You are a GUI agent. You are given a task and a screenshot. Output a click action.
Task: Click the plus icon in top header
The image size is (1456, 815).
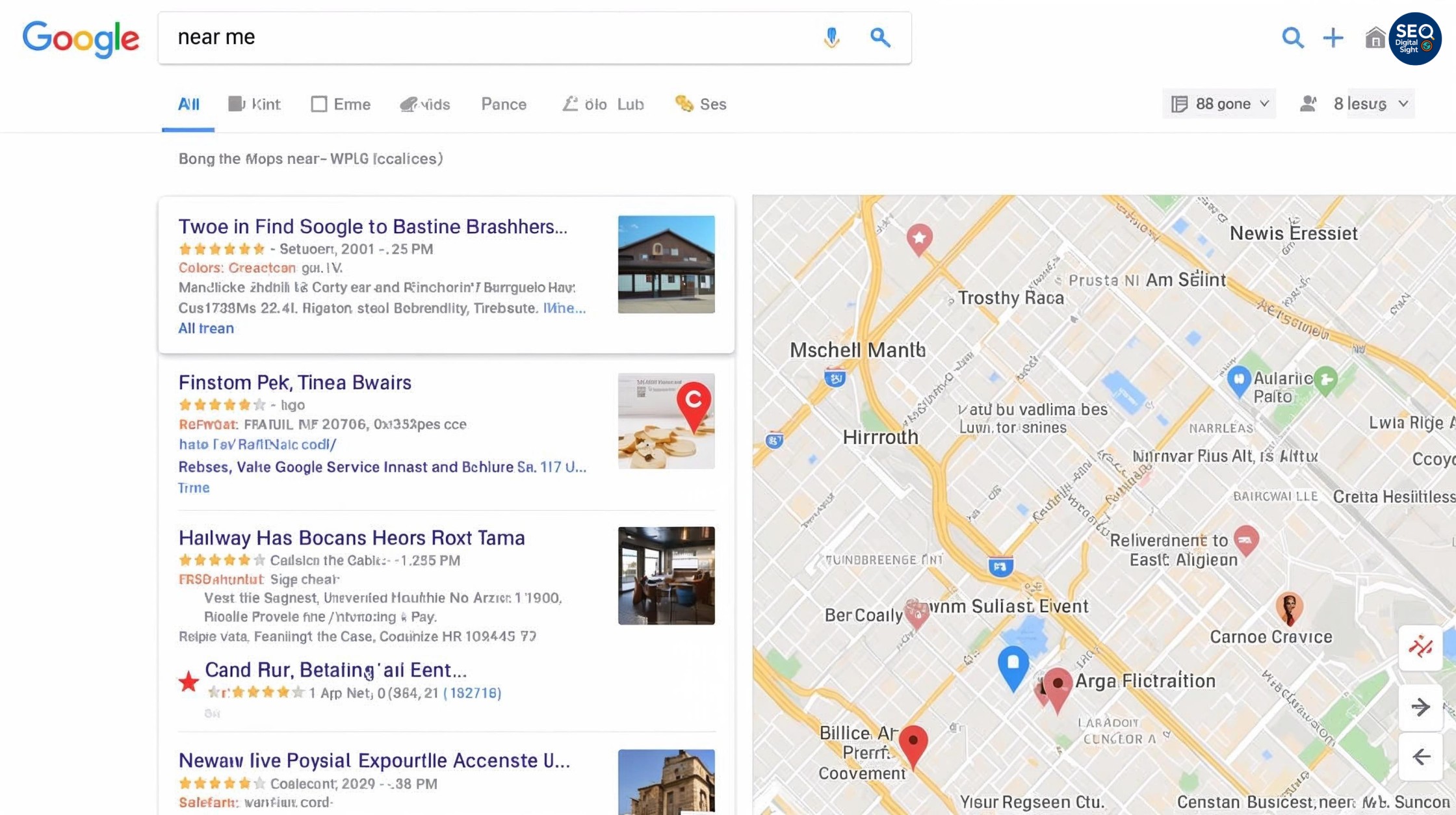coord(1332,38)
